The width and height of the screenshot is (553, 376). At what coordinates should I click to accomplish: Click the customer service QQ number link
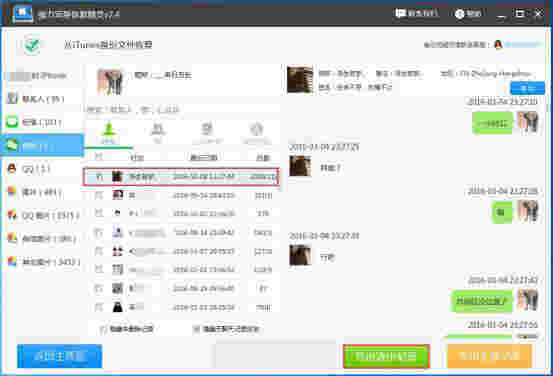pos(523,44)
